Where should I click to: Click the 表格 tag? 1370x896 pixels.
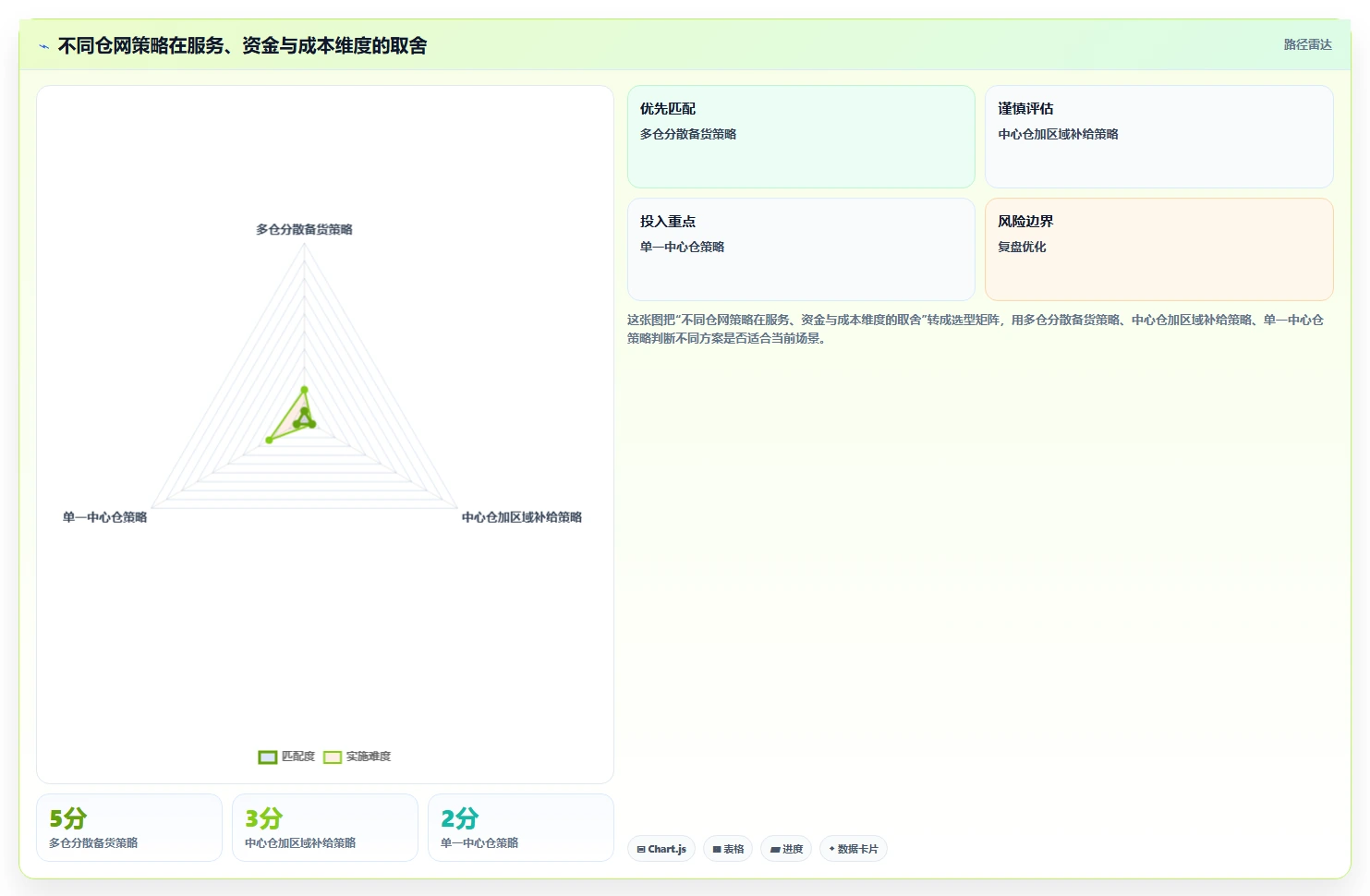point(728,849)
